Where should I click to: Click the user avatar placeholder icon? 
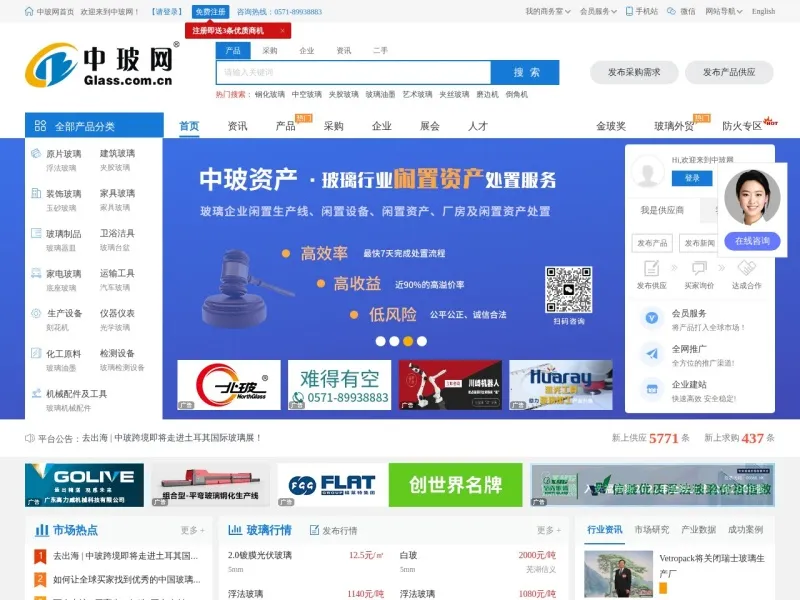(x=648, y=172)
